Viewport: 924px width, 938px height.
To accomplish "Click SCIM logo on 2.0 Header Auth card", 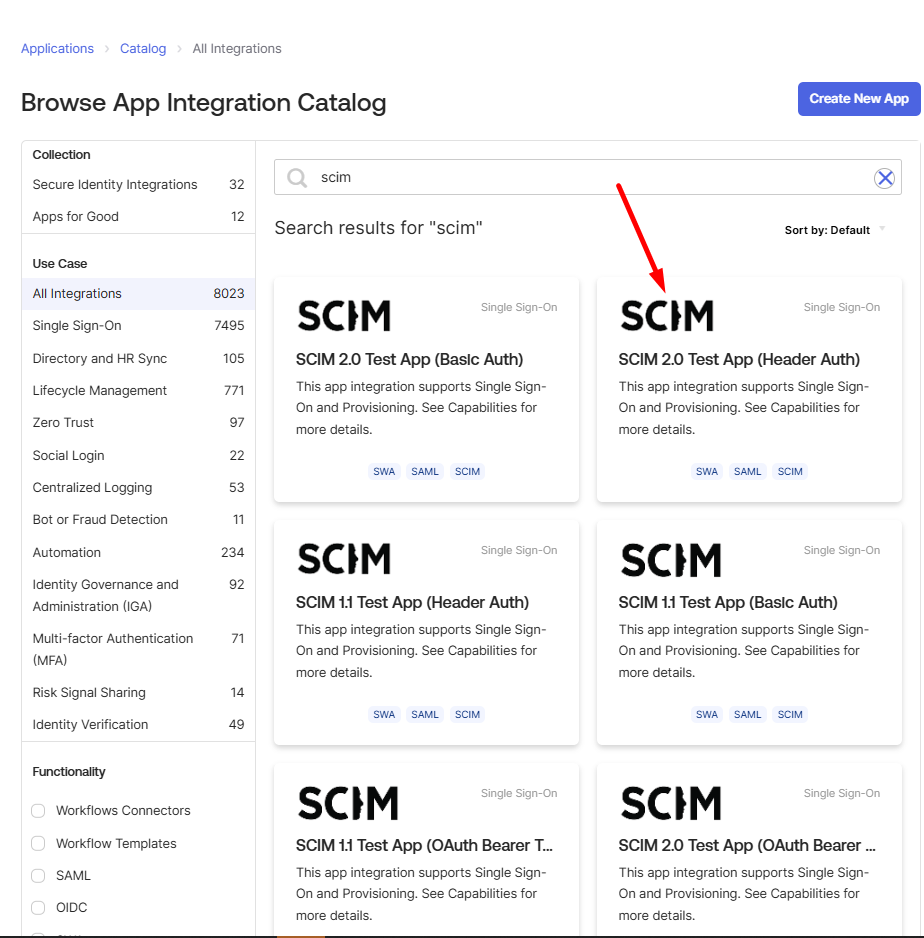I will pos(667,316).
